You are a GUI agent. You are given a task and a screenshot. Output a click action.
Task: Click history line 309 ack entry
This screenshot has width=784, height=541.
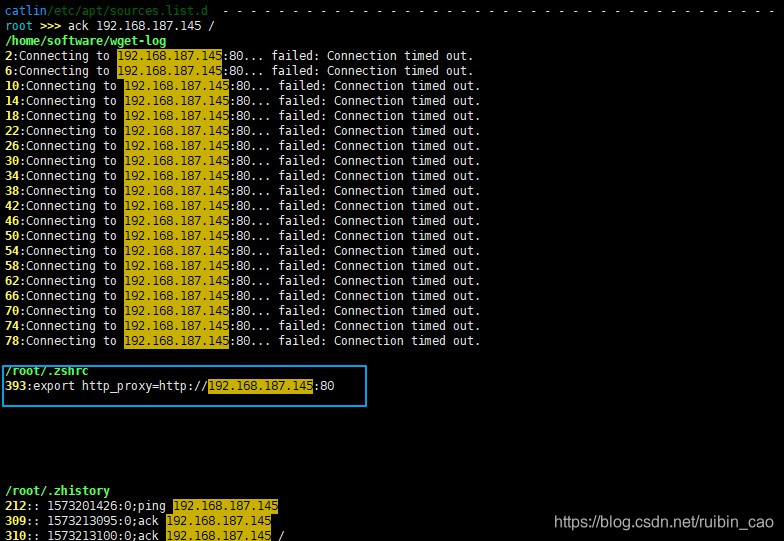138,520
